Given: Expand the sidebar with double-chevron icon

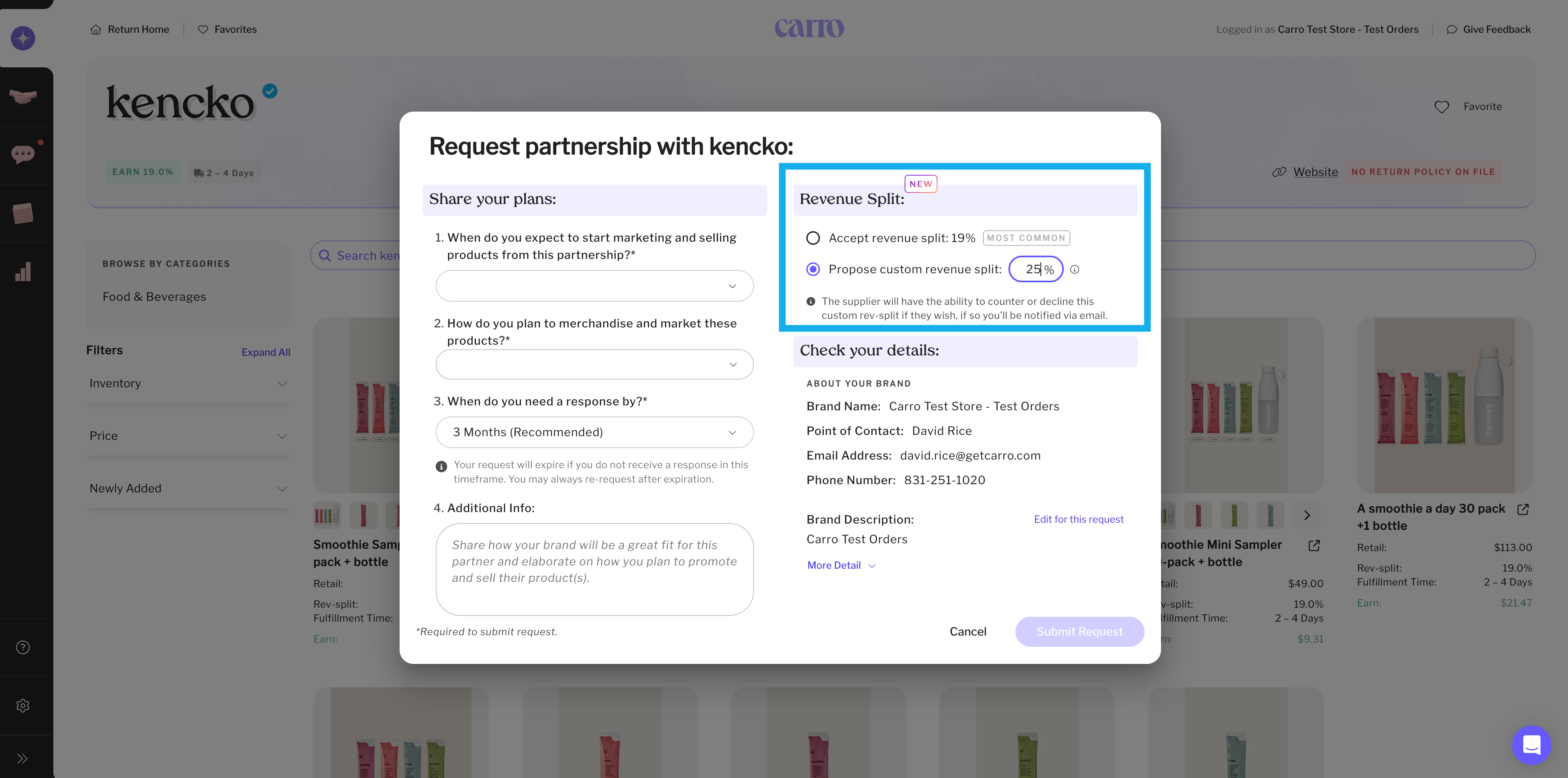Looking at the screenshot, I should (x=23, y=759).
